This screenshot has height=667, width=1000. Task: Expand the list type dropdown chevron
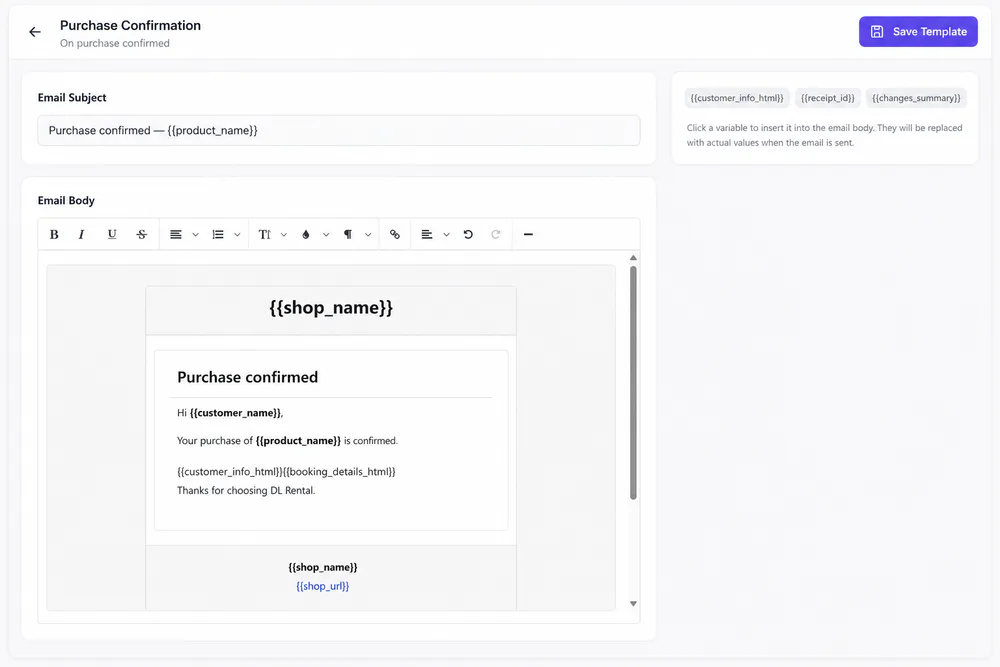pyautogui.click(x=237, y=235)
